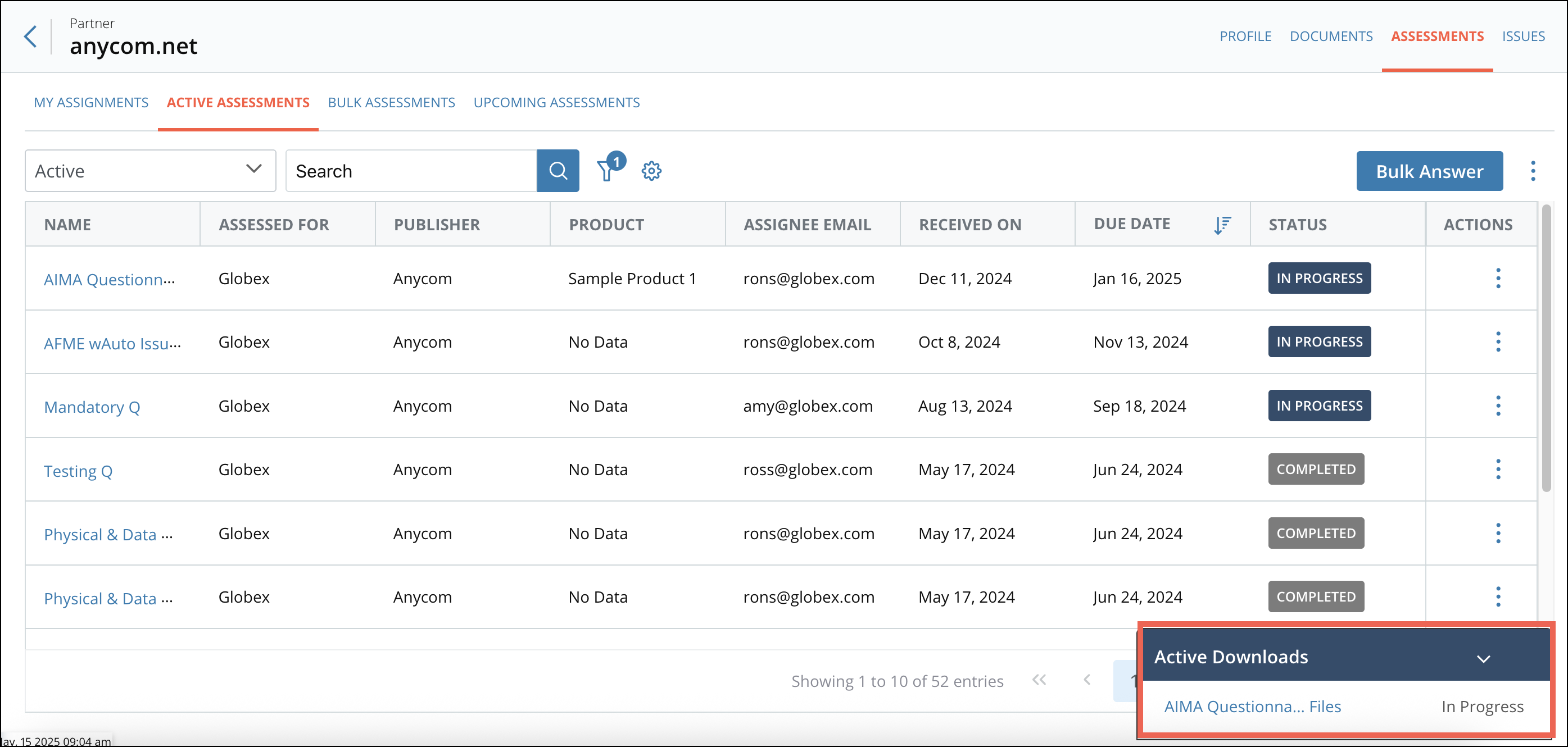The width and height of the screenshot is (1568, 747).
Task: Open actions menu for AIMA Questionnaire row
Action: [1498, 278]
